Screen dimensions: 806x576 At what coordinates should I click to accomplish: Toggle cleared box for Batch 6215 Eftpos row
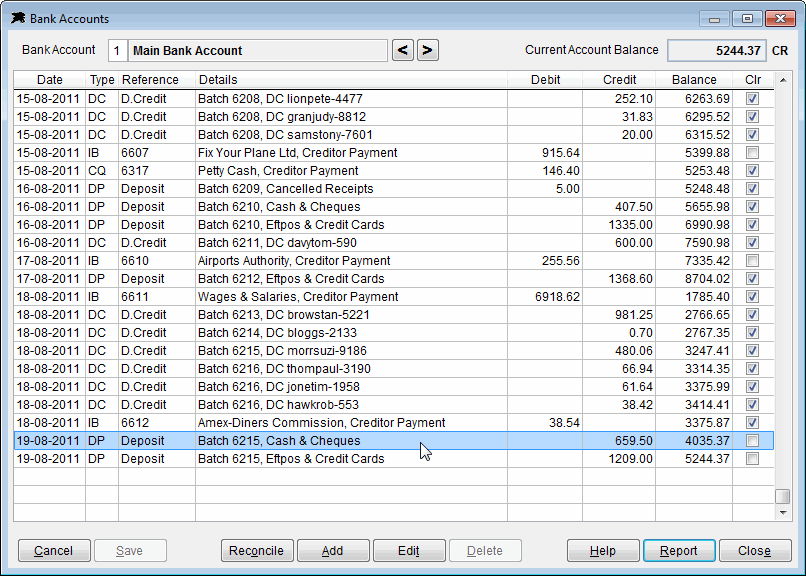pos(753,458)
